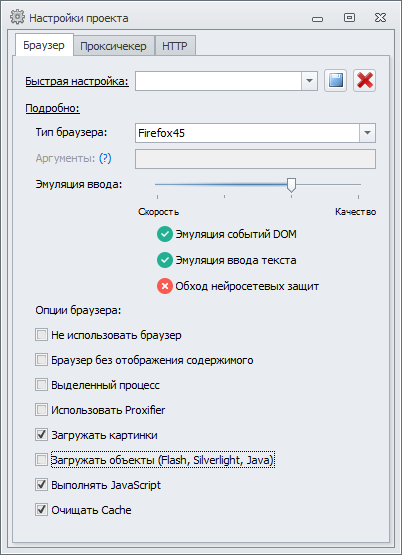Enable Не использовать браузер checkbox

click(41, 335)
